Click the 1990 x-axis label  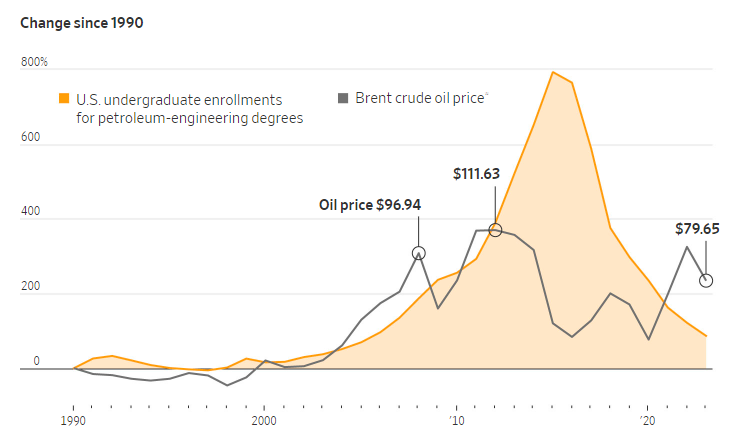coord(73,421)
